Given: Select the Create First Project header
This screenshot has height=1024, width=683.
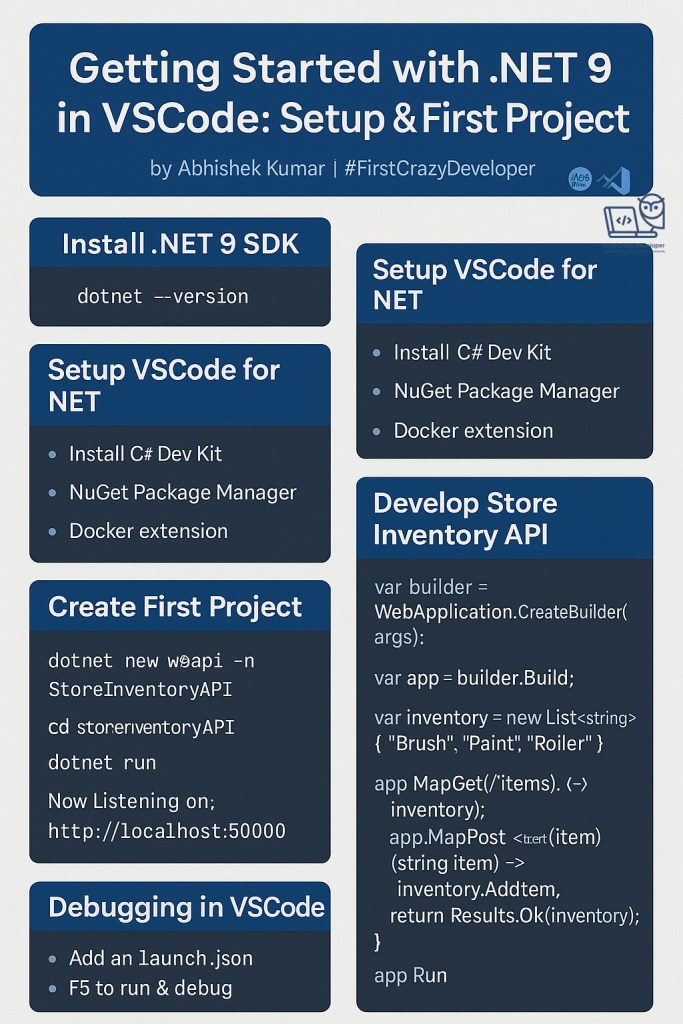Looking at the screenshot, I should [175, 606].
